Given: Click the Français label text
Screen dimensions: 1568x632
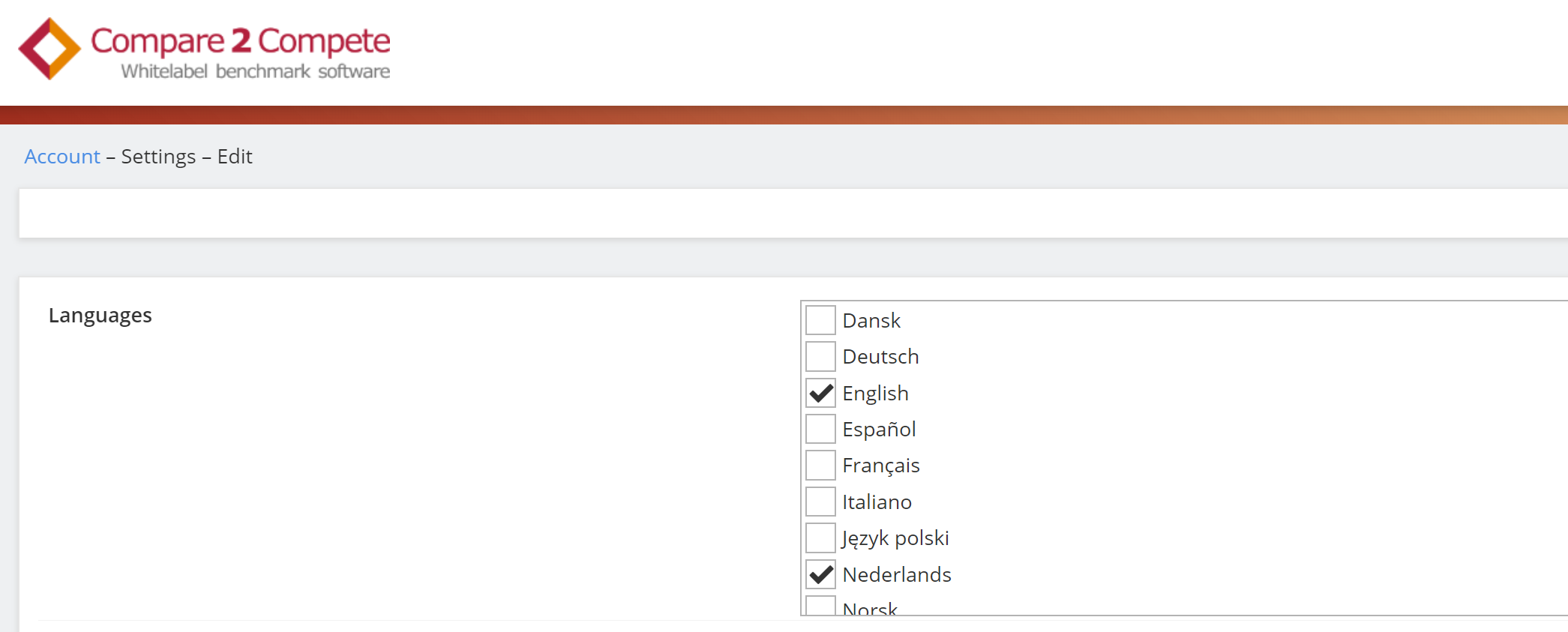Looking at the screenshot, I should 881,466.
